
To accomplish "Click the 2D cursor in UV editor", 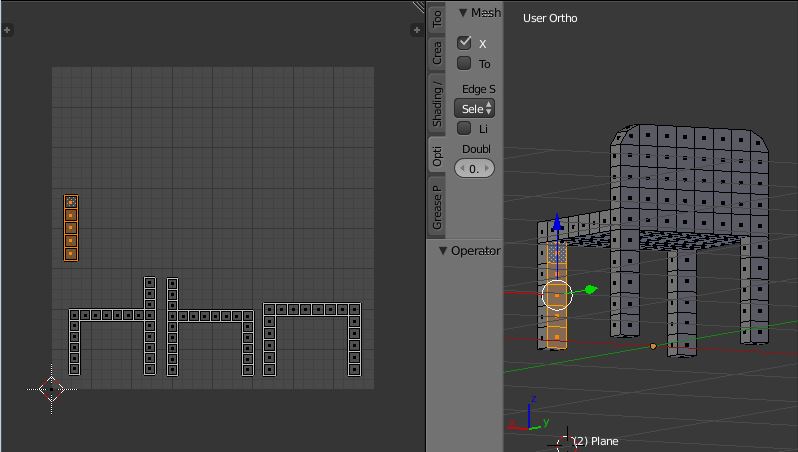I will pos(51,389).
